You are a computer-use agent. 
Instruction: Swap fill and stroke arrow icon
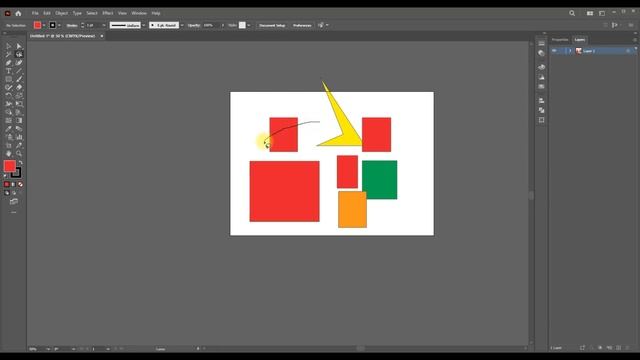[x=20, y=162]
